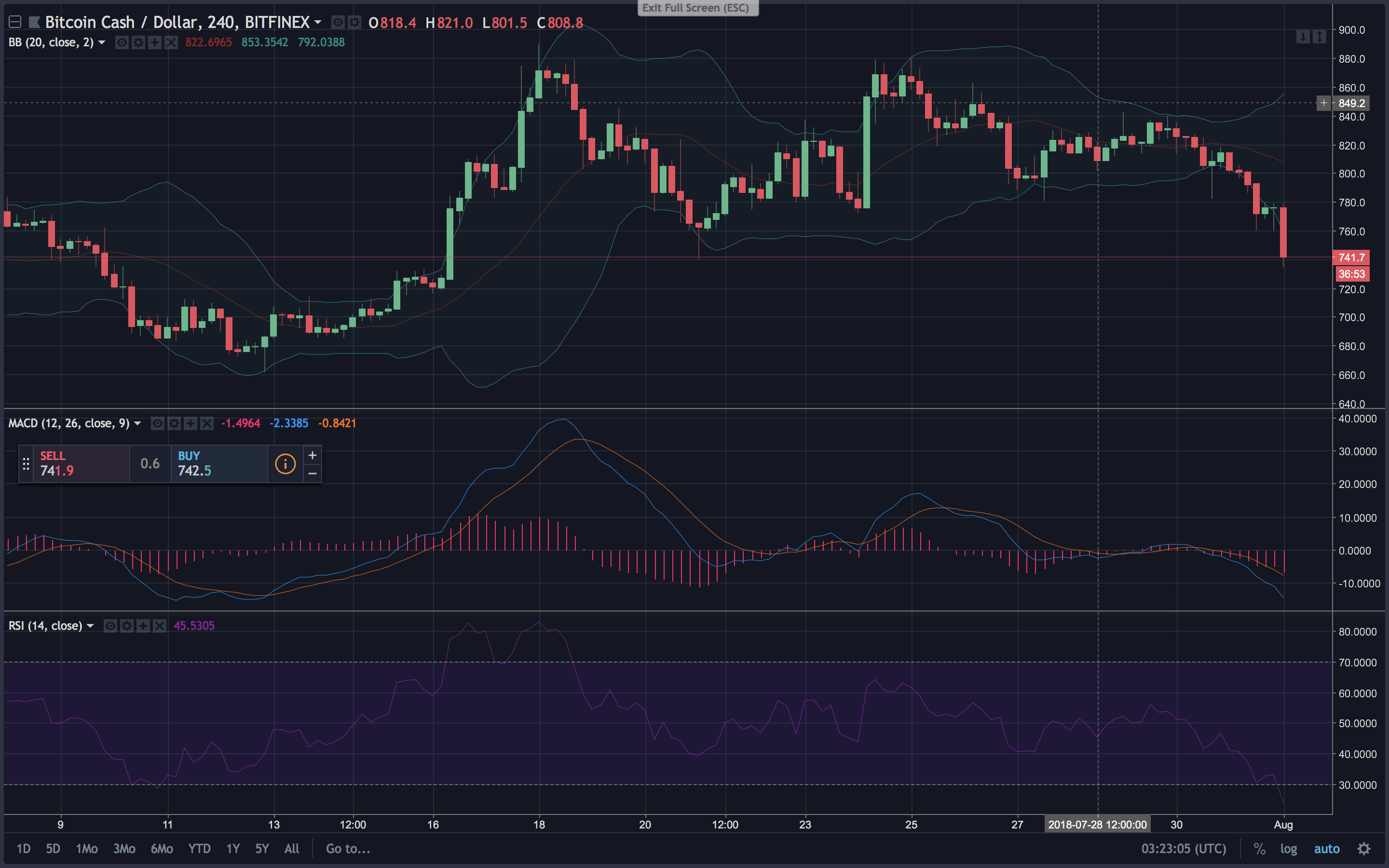Image resolution: width=1389 pixels, height=868 pixels.
Task: Click the BB value 822.6965
Action: 208,42
